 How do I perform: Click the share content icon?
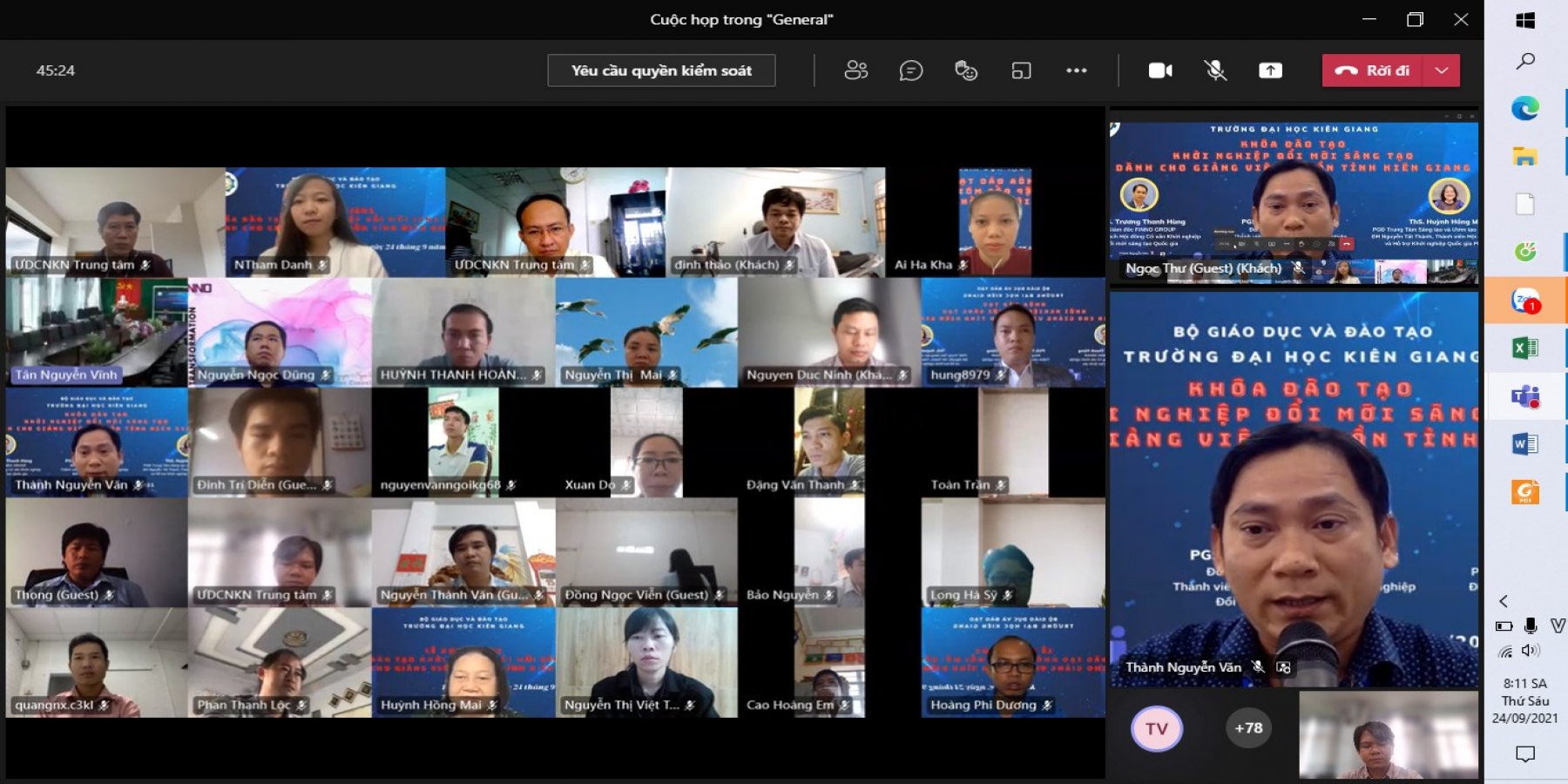(1270, 71)
